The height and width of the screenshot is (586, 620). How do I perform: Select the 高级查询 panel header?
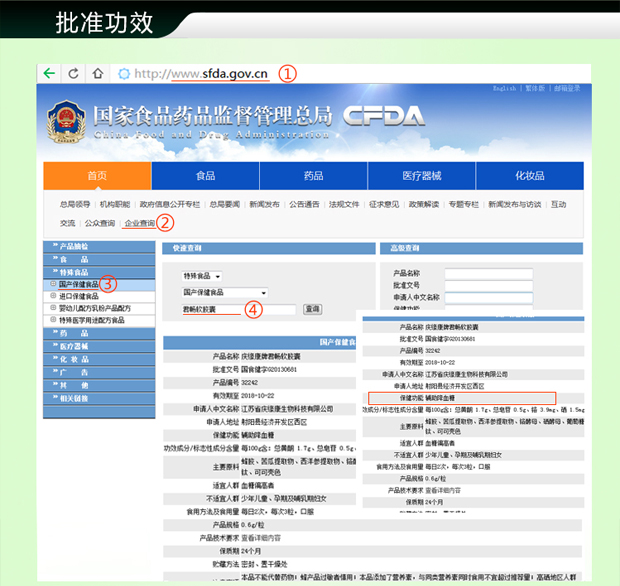[x=481, y=248]
